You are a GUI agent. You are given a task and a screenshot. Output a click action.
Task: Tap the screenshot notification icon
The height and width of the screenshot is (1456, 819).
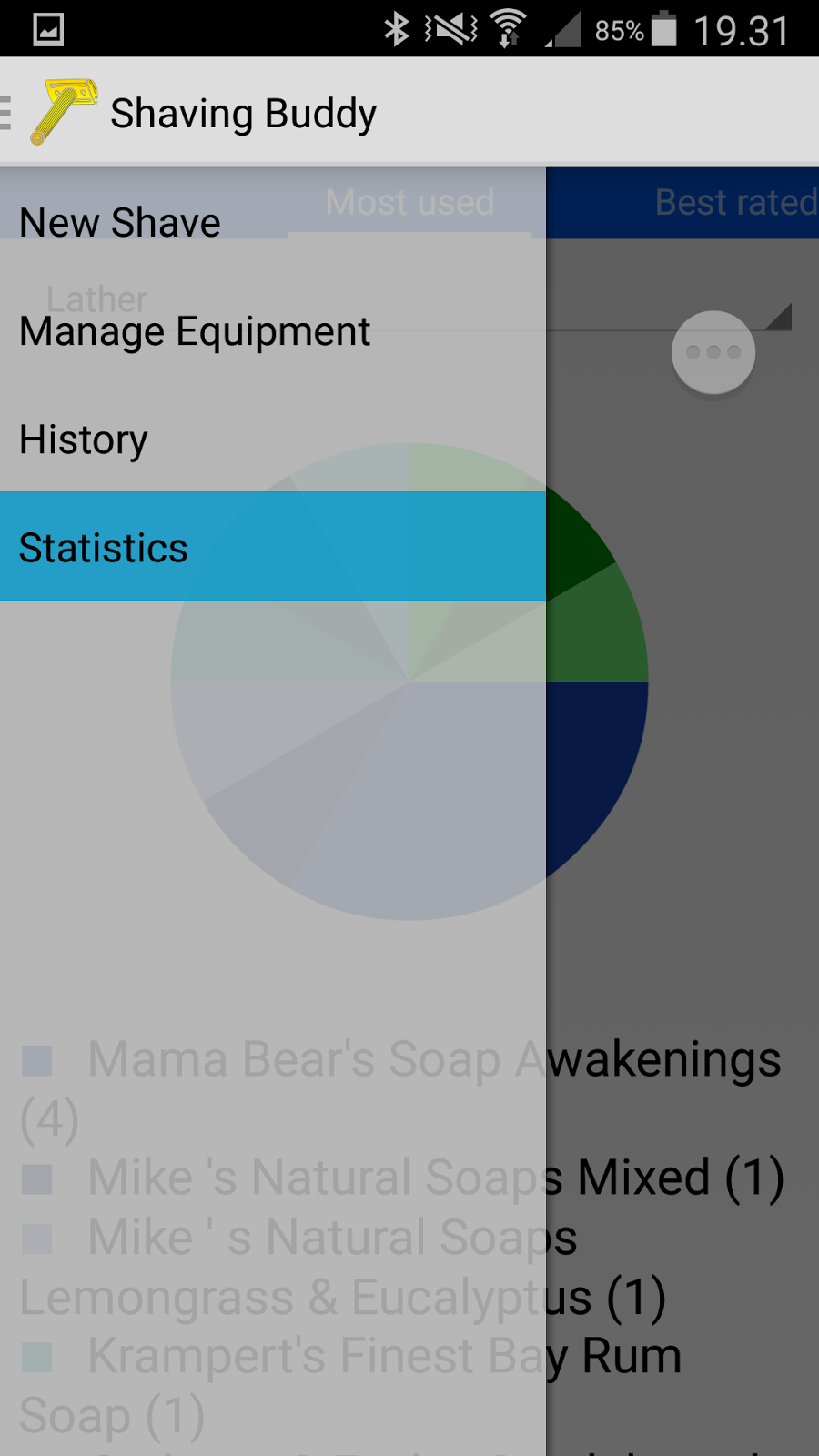[48, 29]
